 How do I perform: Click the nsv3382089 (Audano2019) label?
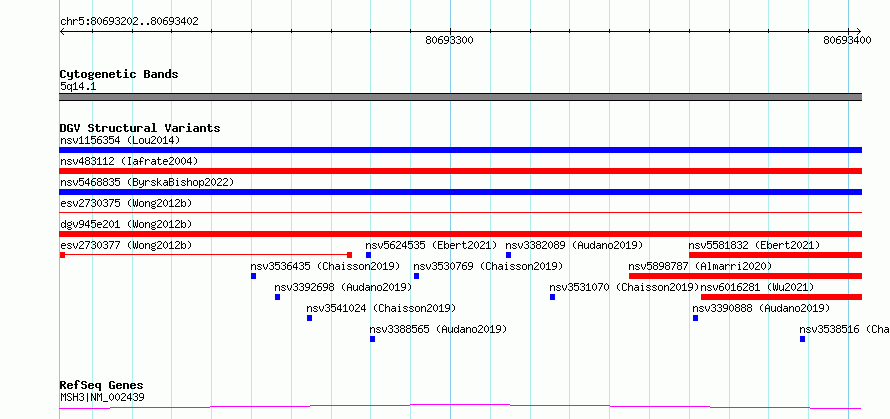(574, 245)
